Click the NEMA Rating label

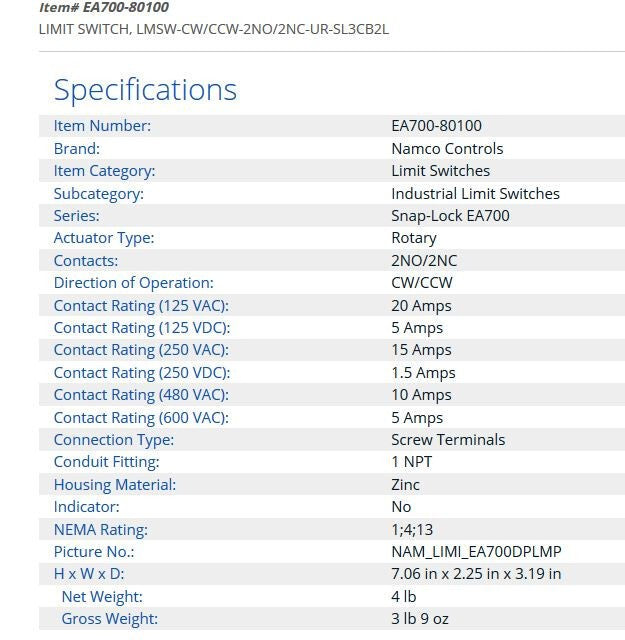[x=100, y=530]
